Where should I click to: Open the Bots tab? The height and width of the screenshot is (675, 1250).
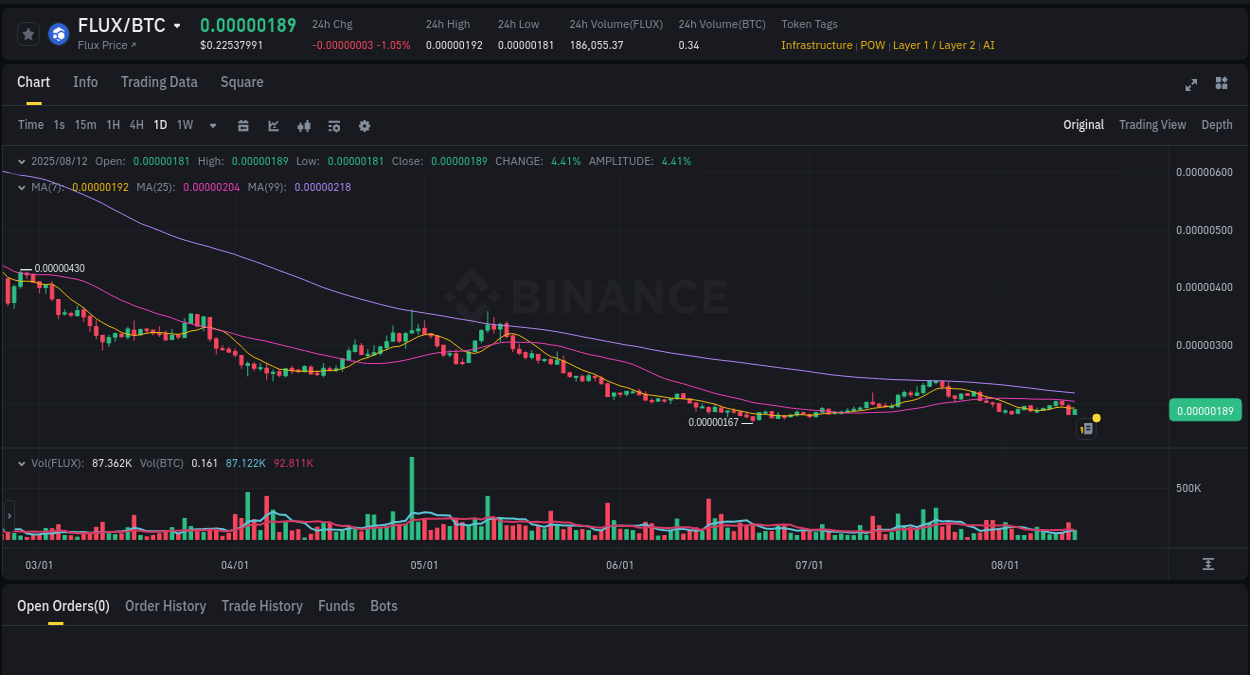[384, 606]
